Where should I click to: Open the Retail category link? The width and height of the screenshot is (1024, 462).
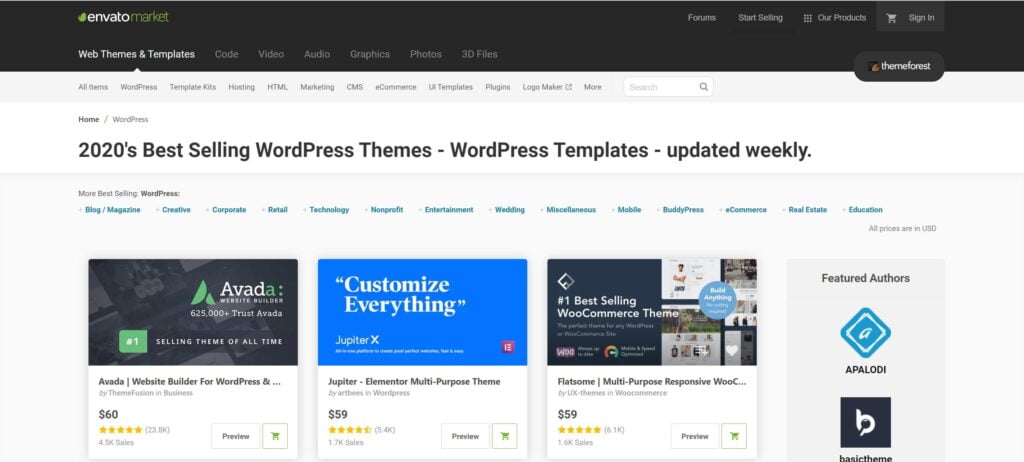tap(278, 210)
